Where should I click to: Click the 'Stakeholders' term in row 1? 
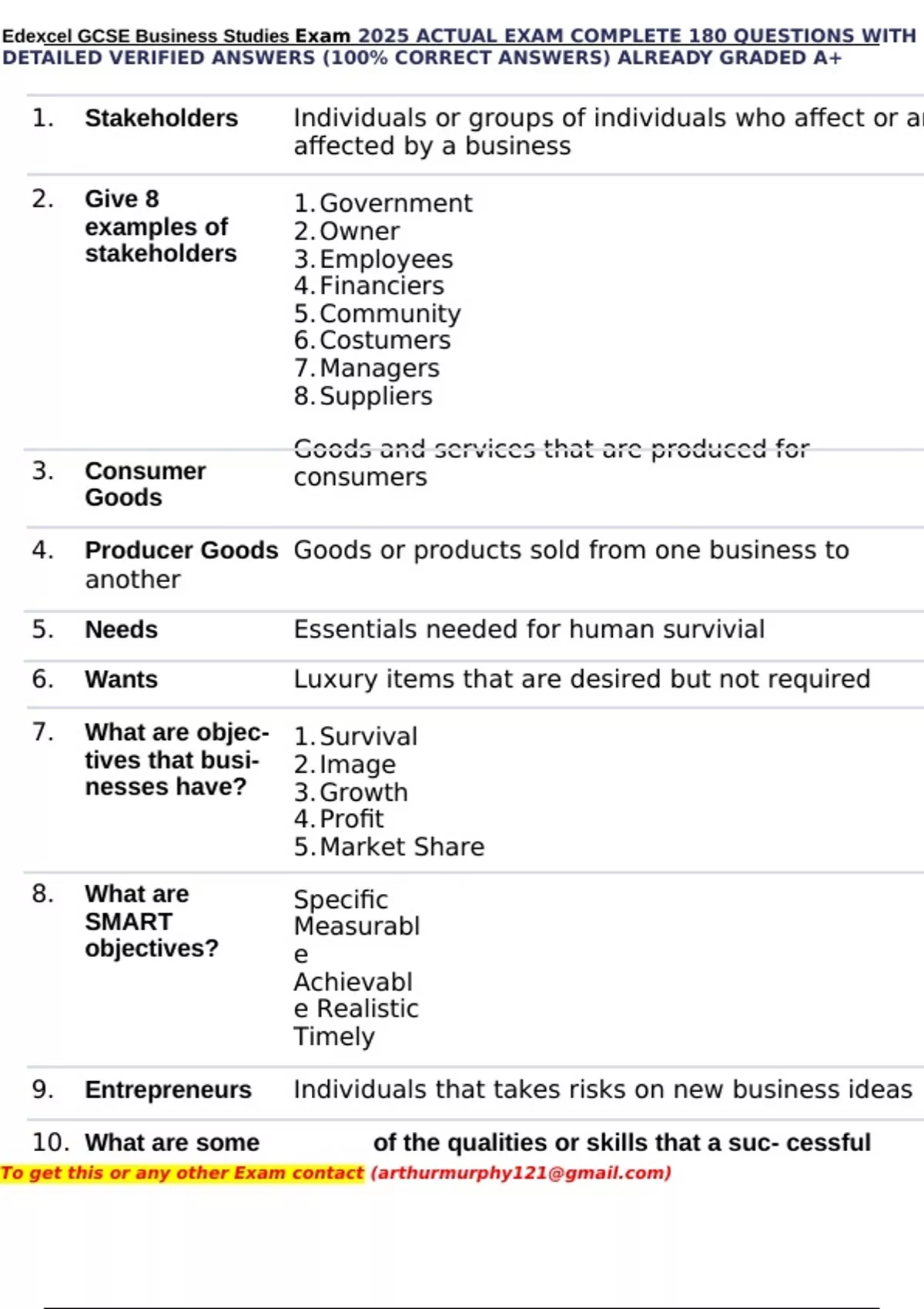[x=161, y=118]
